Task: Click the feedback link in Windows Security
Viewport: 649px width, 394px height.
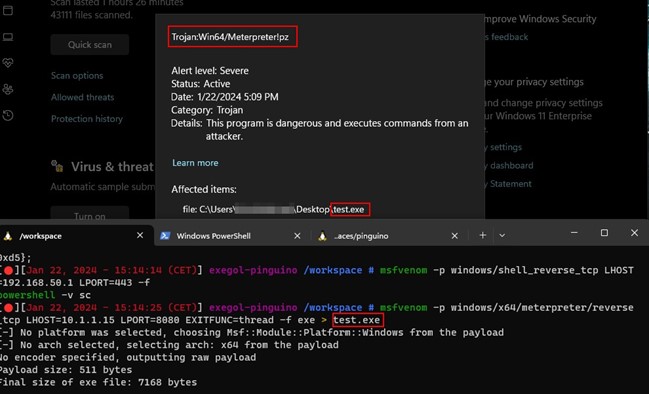Action: 506,37
